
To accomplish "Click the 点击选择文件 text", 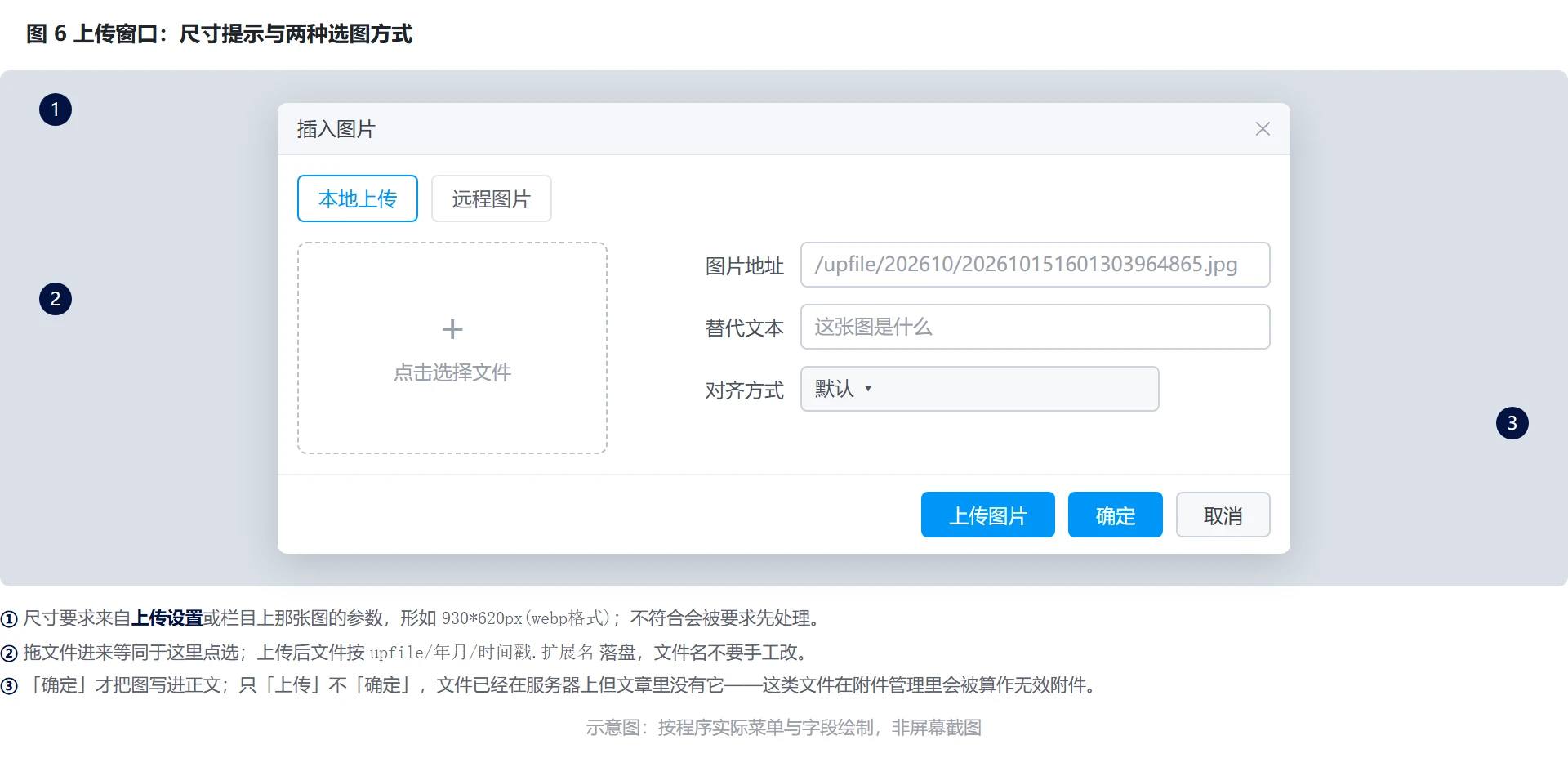I will [x=452, y=372].
